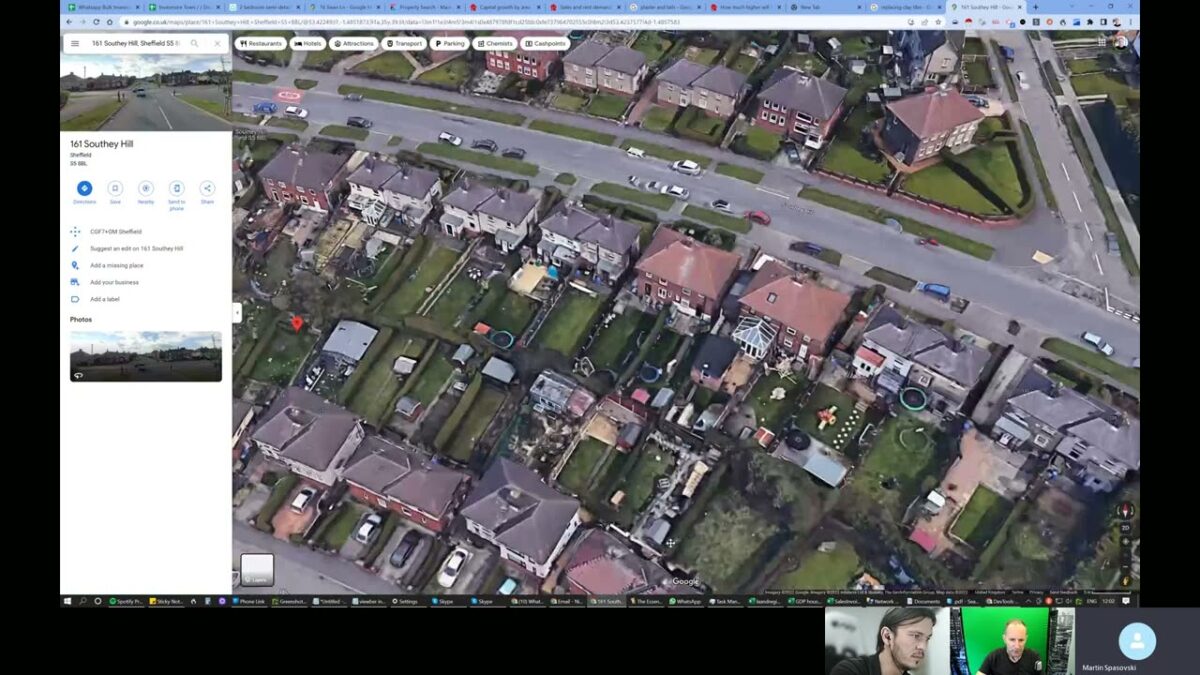Screen dimensions: 1200x675
Task: Click the Add a missing place link
Action: (x=116, y=265)
